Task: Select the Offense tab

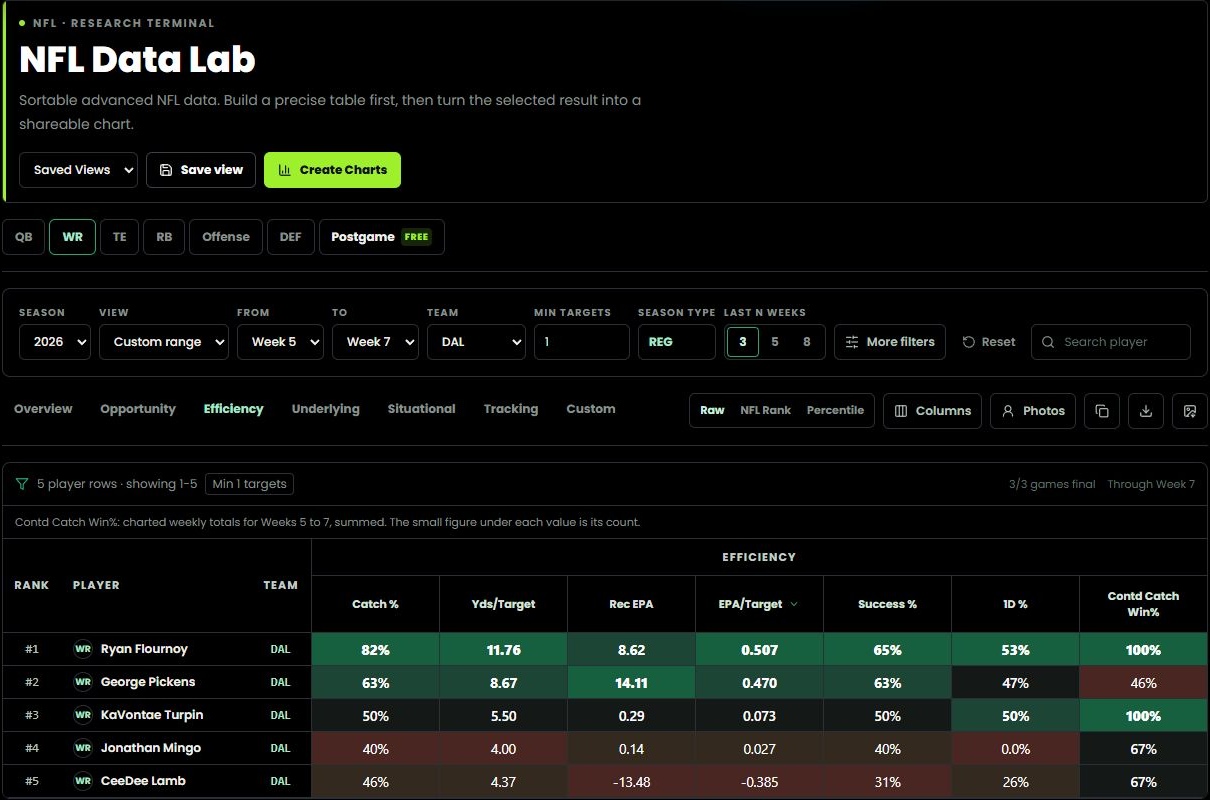Action: 226,237
